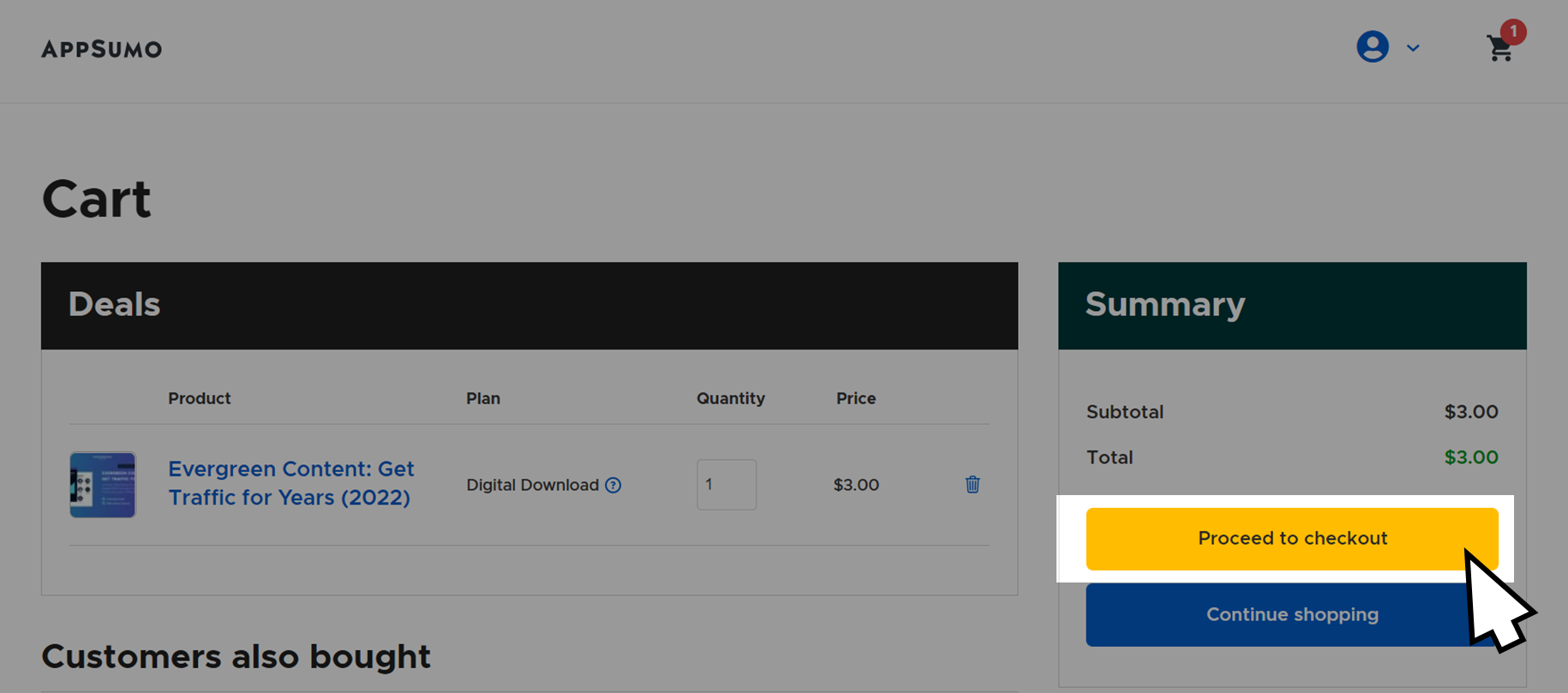This screenshot has width=1568, height=693.
Task: Click the red cart item count badge
Action: pos(1513,32)
